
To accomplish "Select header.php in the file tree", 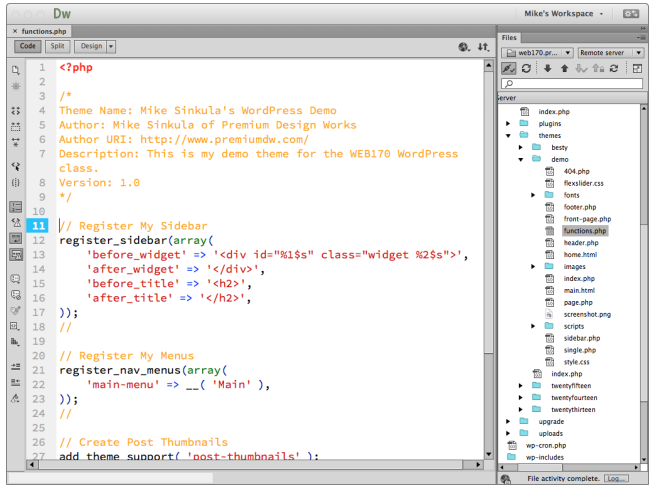I will point(581,243).
